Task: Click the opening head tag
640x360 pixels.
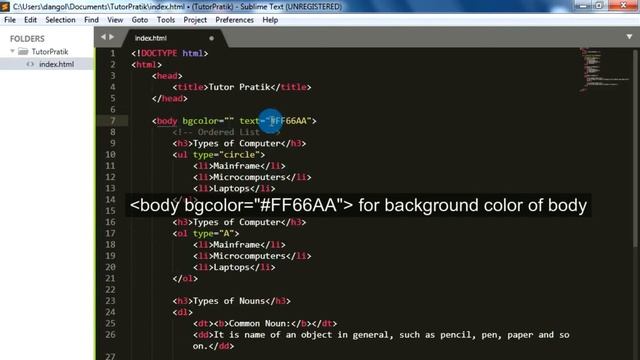Action: tap(167, 76)
